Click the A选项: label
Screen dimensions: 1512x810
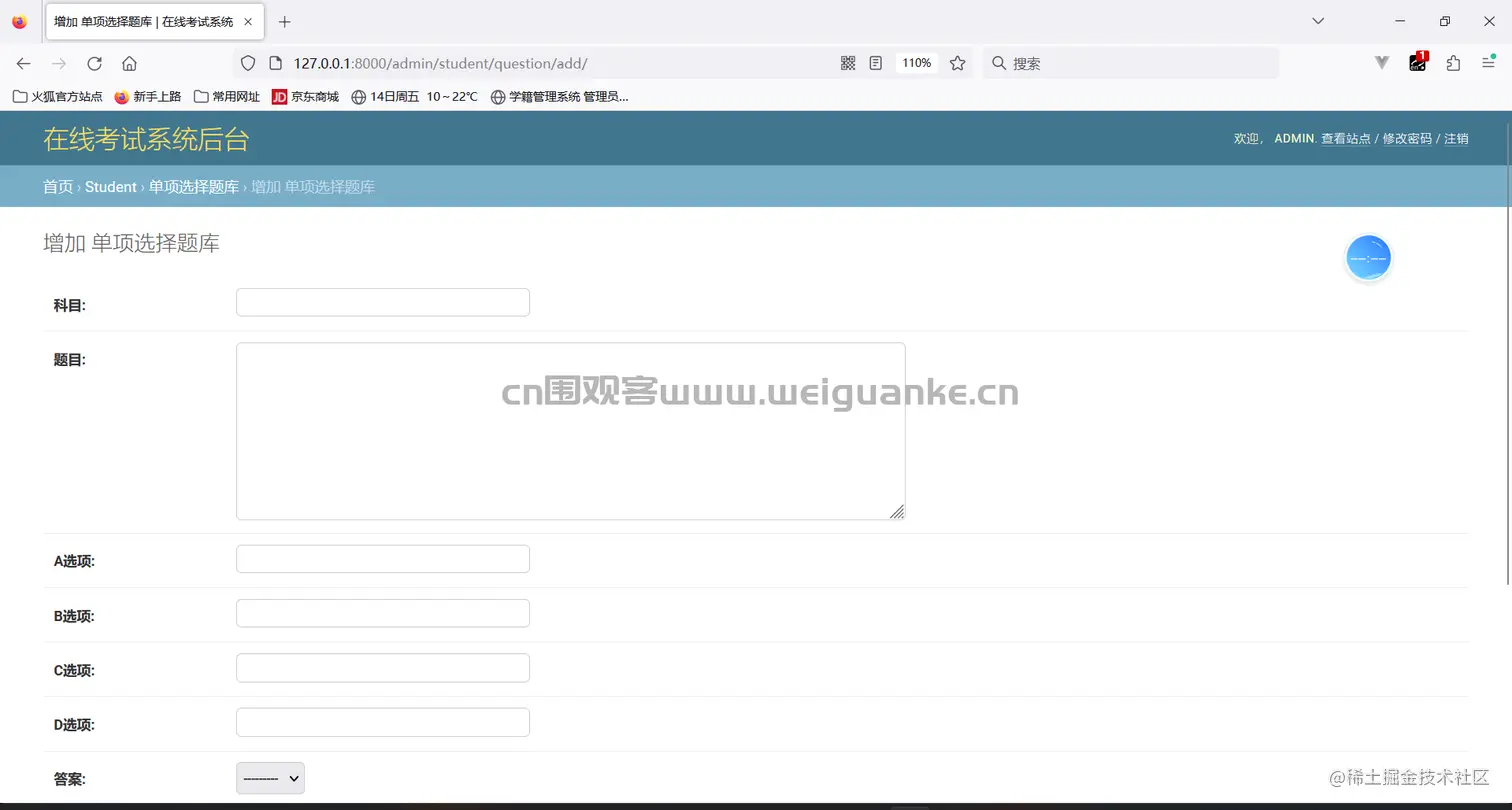[74, 562]
